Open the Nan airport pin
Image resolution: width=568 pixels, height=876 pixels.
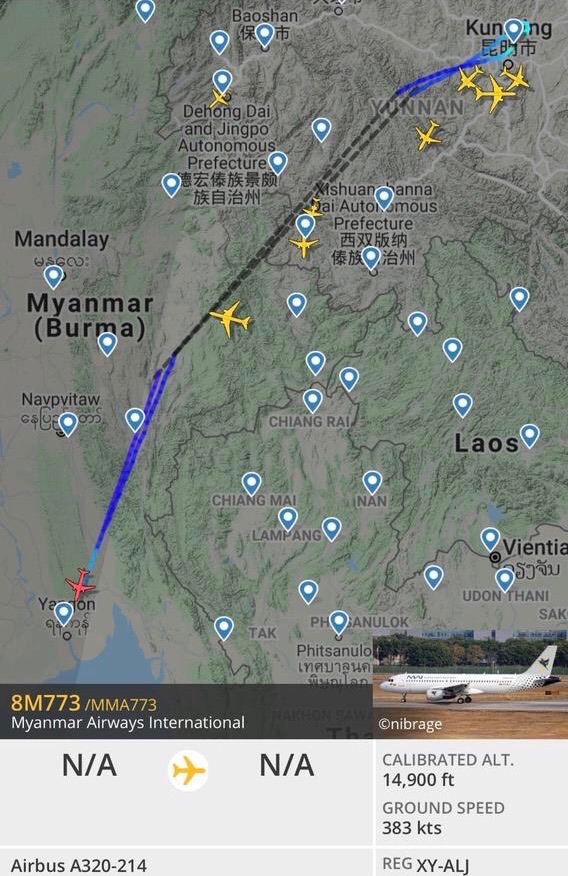coord(372,483)
